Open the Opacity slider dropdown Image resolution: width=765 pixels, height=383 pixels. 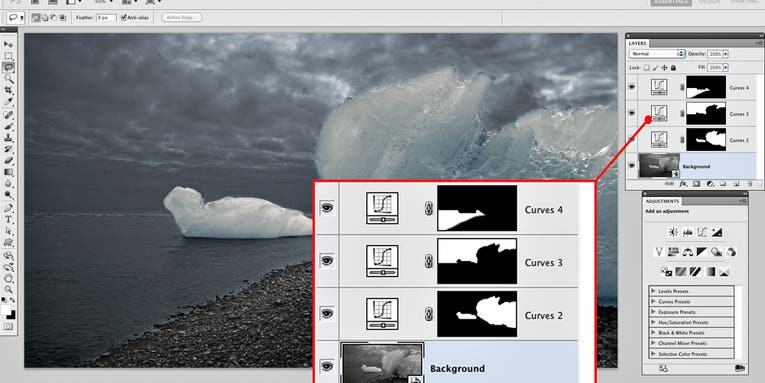tap(725, 54)
